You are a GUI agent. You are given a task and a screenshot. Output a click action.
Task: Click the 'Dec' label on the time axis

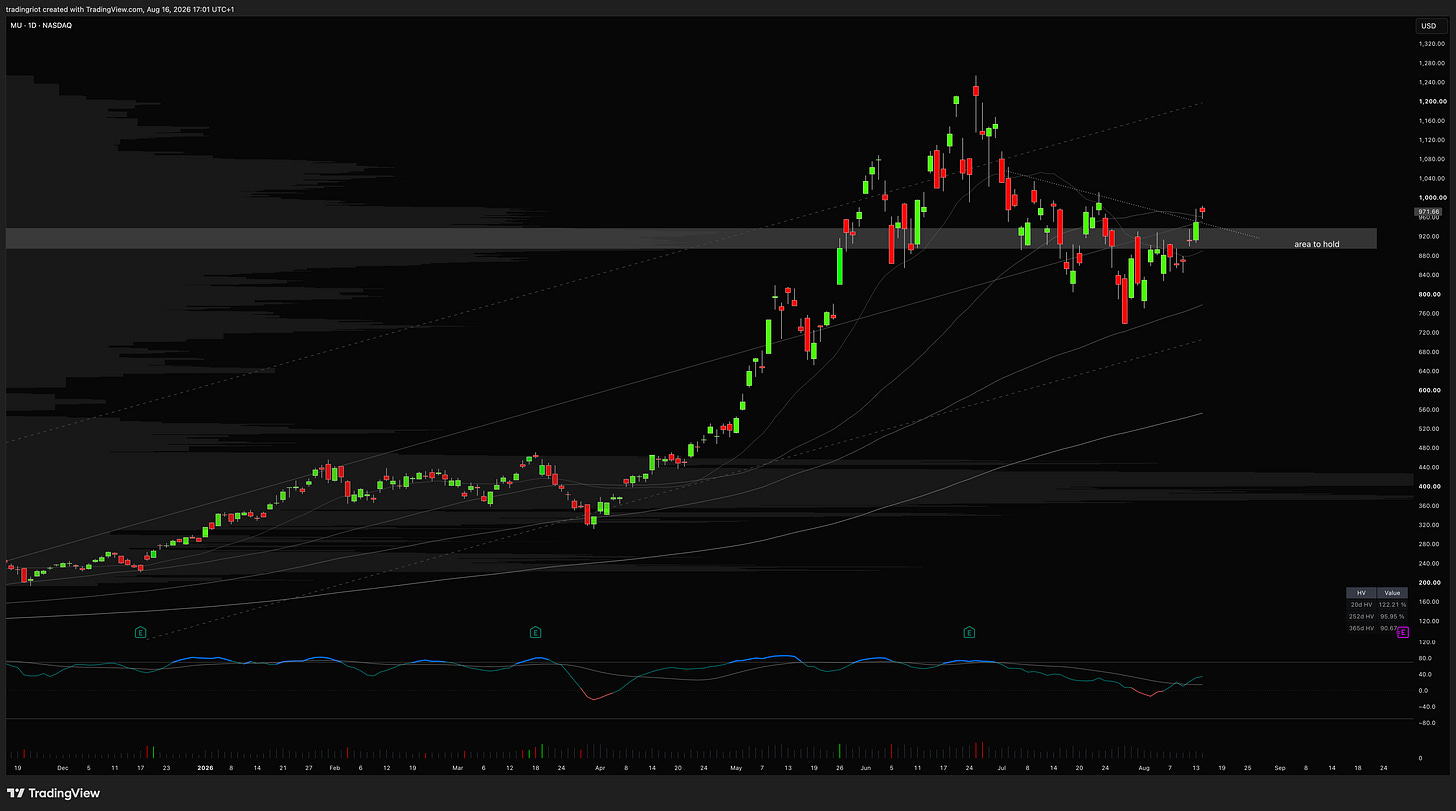[x=62, y=768]
